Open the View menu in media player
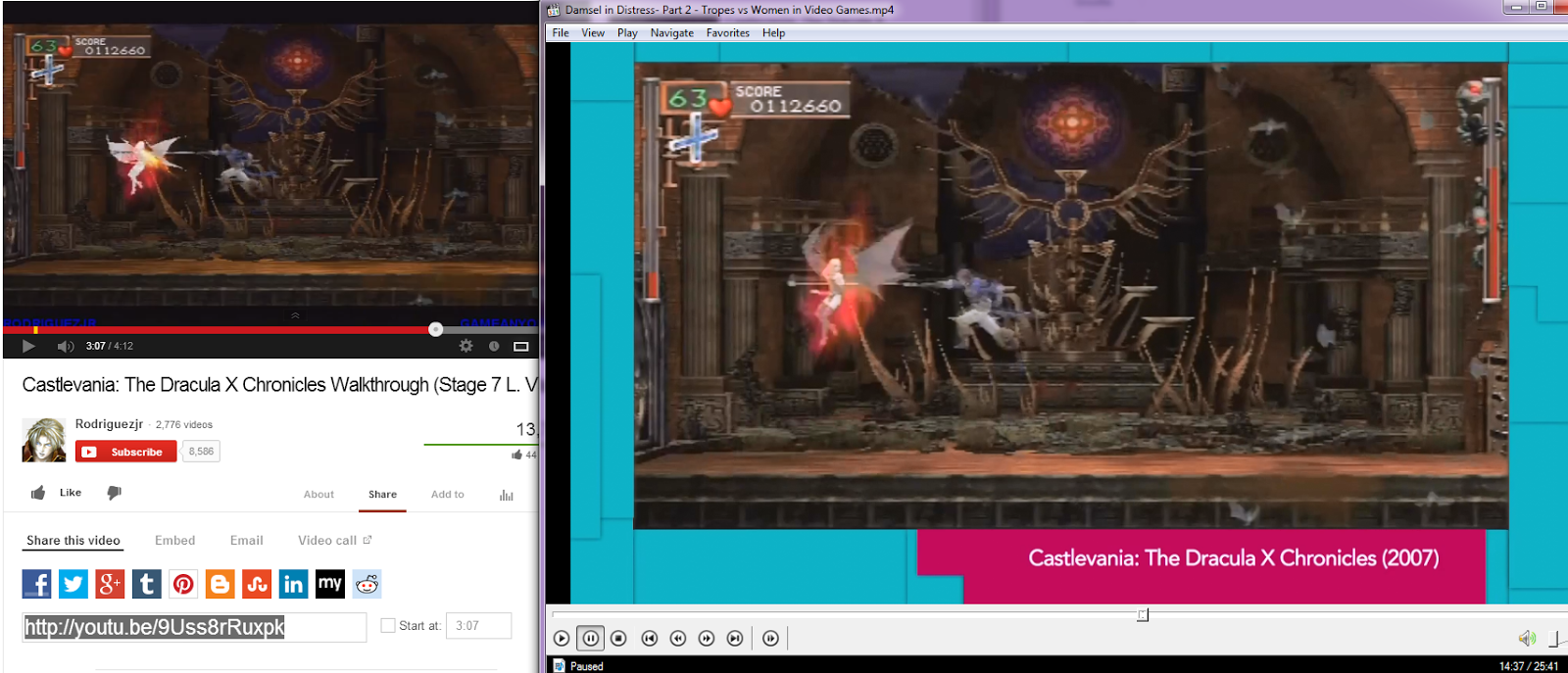1568x673 pixels. [x=593, y=32]
